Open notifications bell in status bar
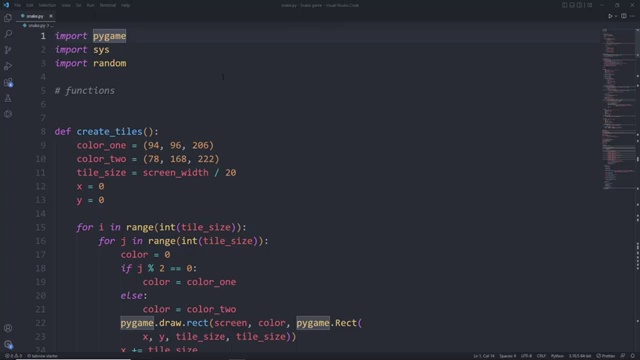This screenshot has width=640, height=360. click(x=633, y=356)
